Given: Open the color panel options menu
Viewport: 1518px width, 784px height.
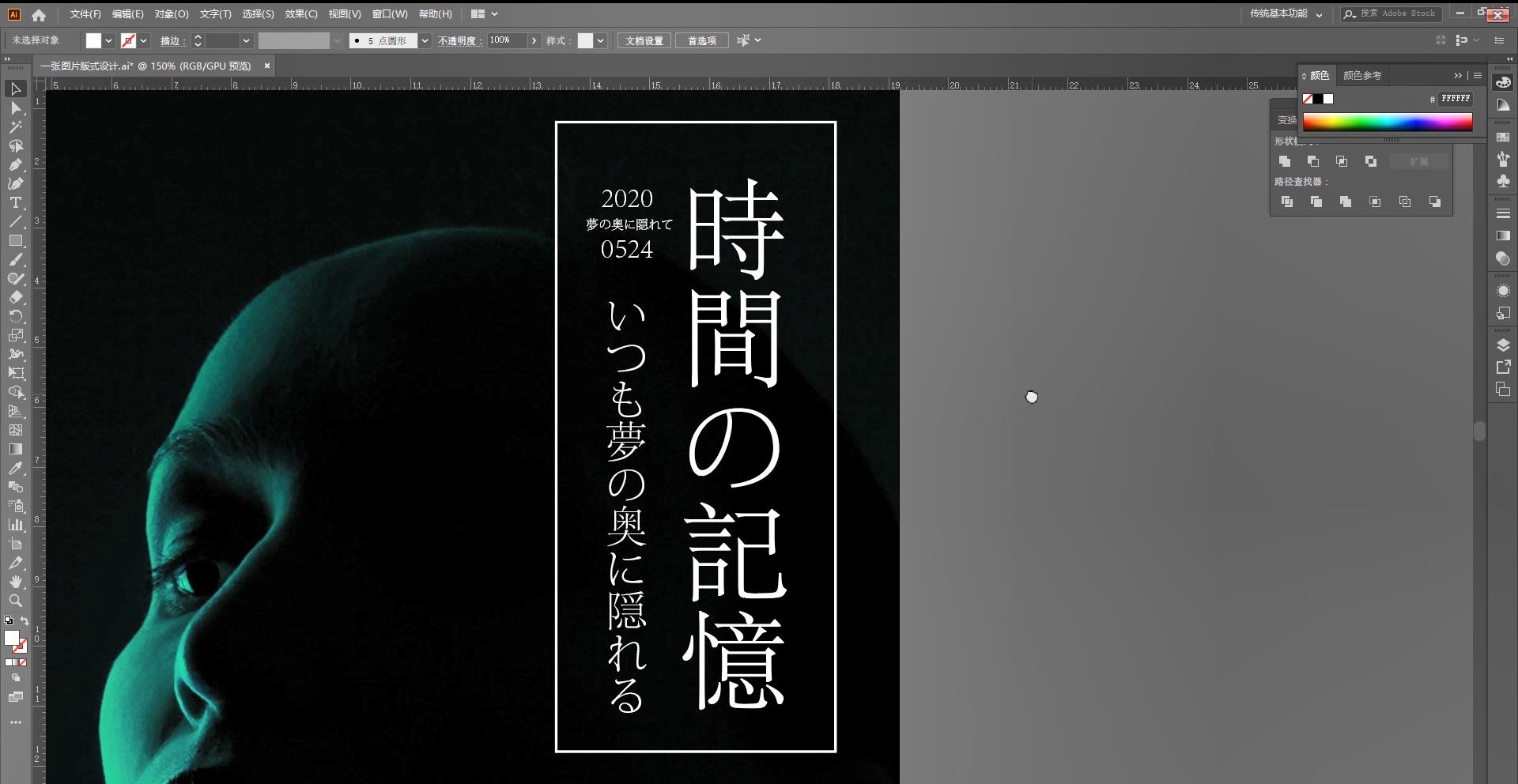Looking at the screenshot, I should tap(1478, 76).
